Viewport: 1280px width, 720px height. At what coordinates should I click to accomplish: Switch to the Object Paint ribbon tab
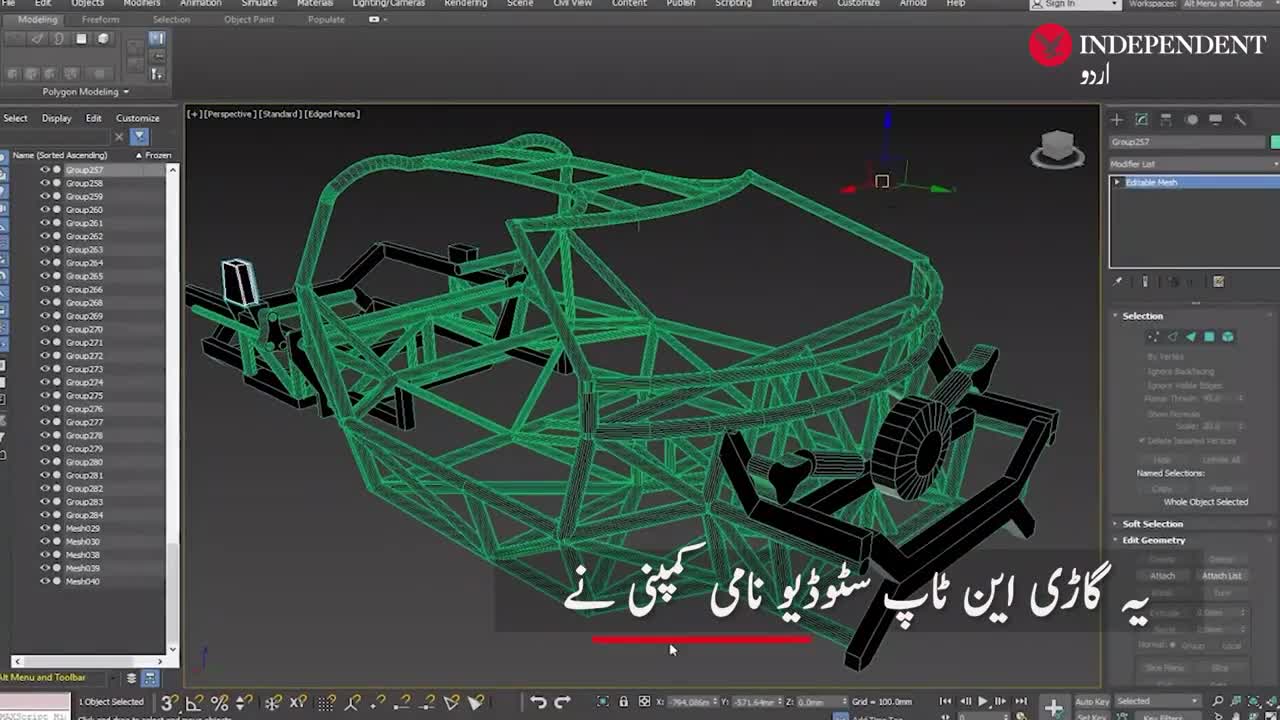tap(249, 19)
